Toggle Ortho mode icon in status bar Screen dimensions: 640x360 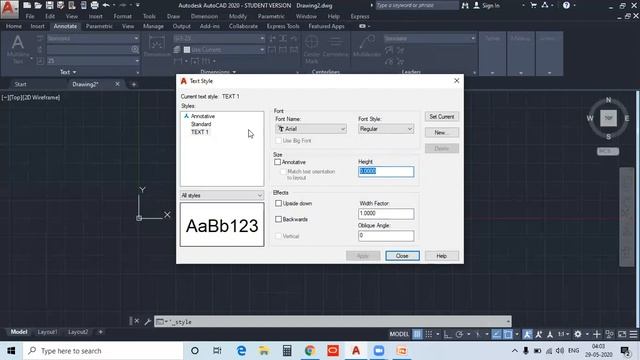pyautogui.click(x=448, y=334)
